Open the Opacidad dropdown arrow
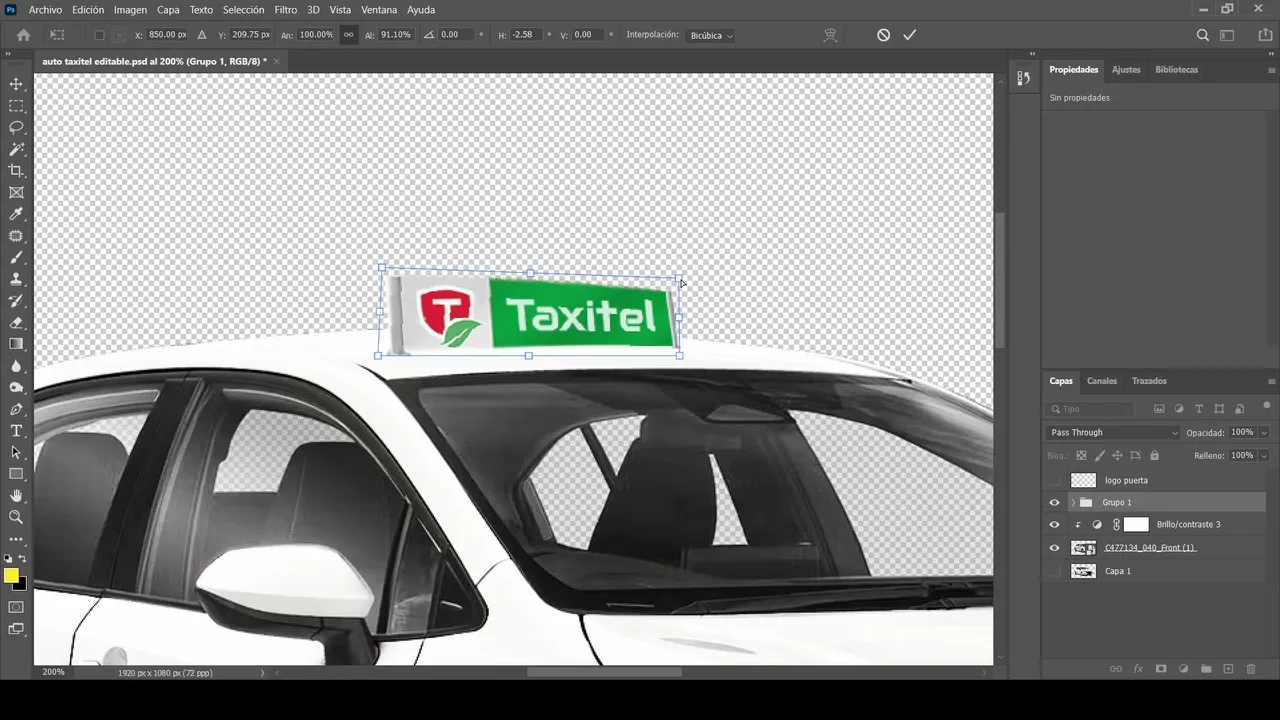Screen dimensions: 1280x720 click(x=1264, y=433)
